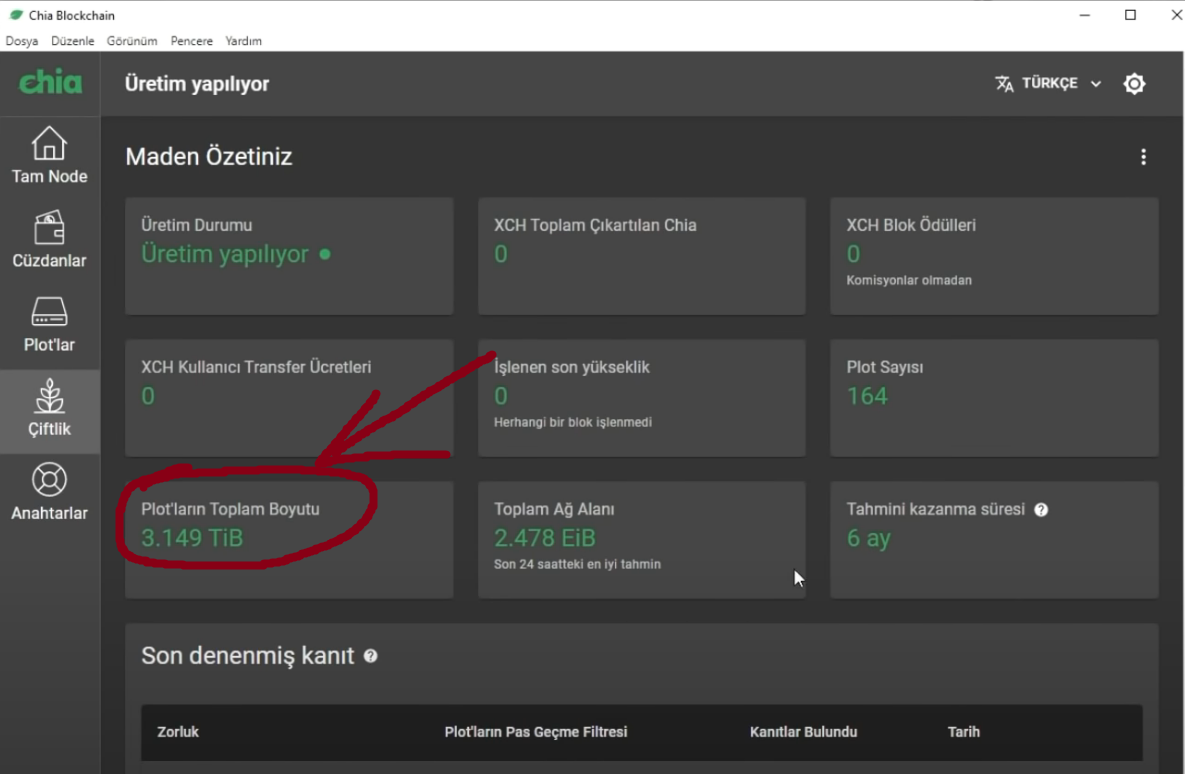Click the '6 ay' estimated time value
1185x774 pixels.
pyautogui.click(x=868, y=539)
